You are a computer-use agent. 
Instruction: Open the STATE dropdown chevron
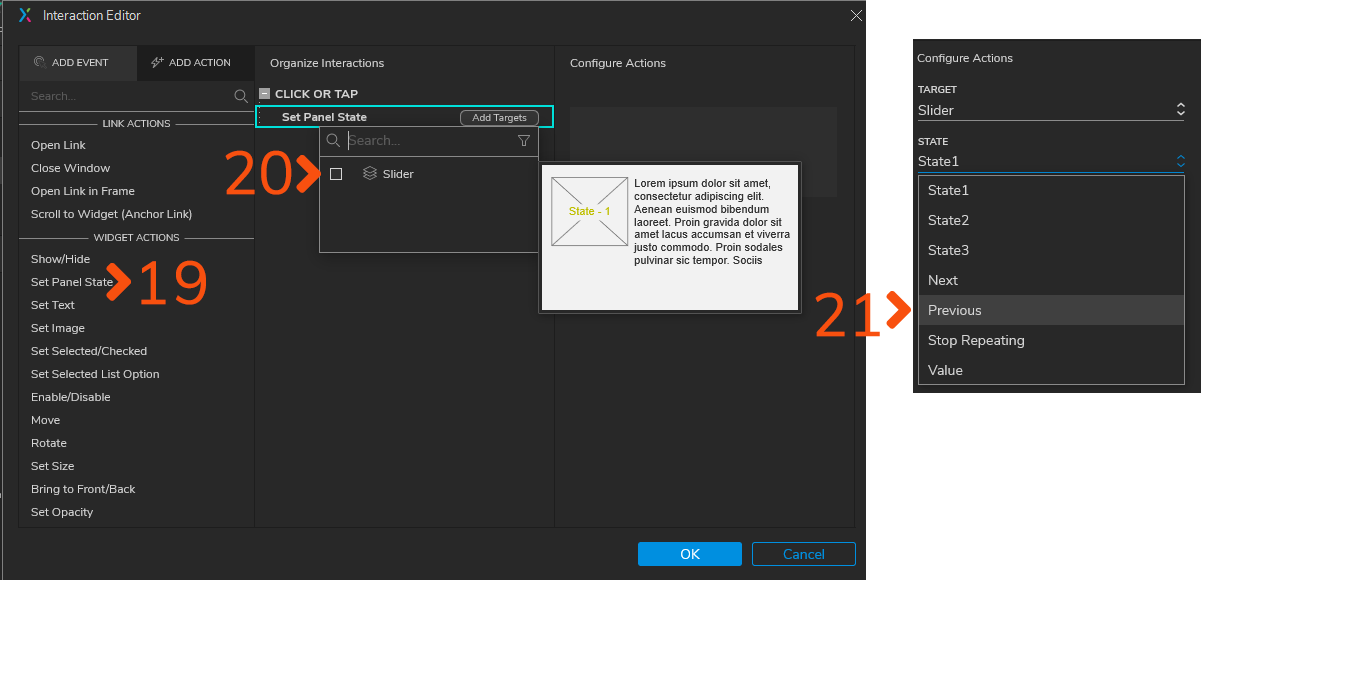(x=1180, y=160)
